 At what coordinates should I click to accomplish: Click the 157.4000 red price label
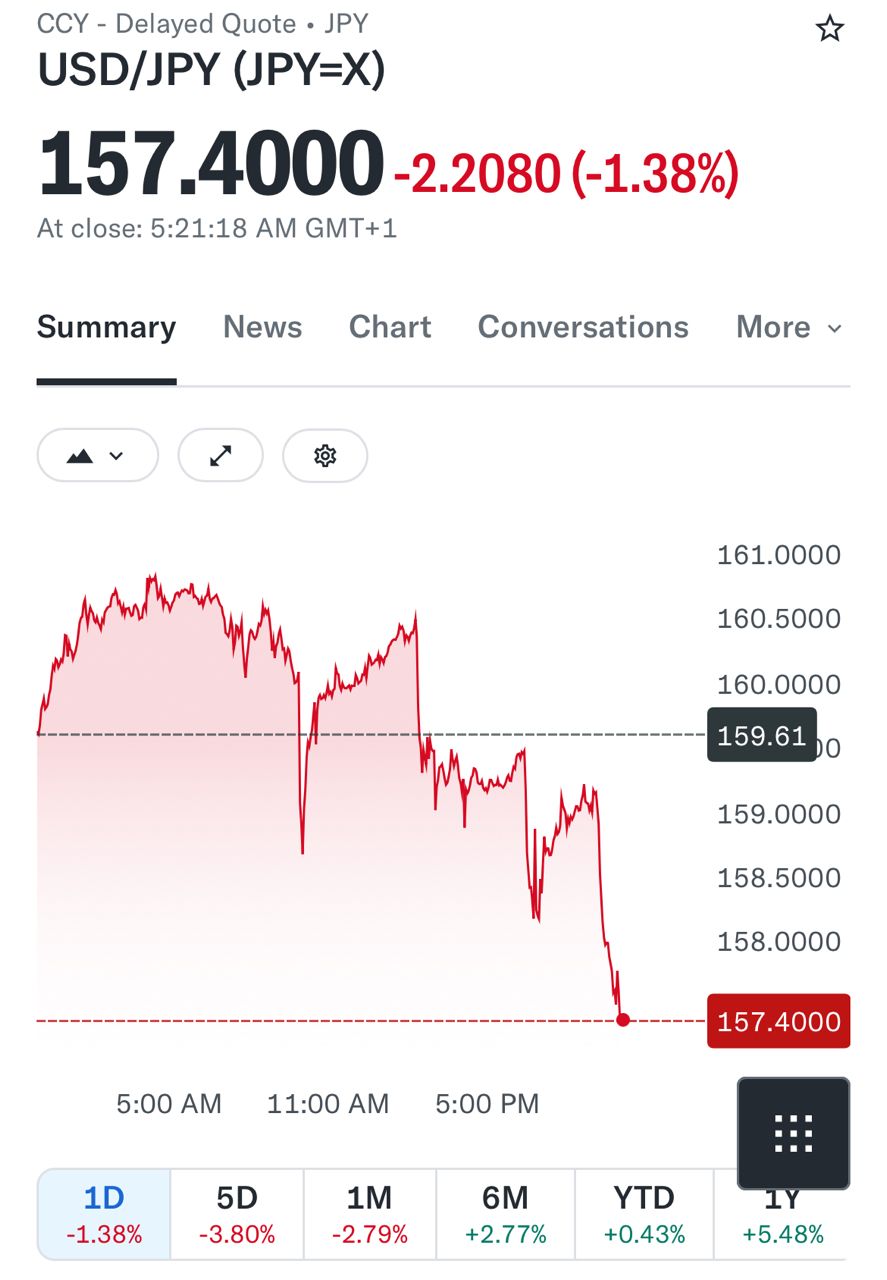pyautogui.click(x=778, y=1021)
